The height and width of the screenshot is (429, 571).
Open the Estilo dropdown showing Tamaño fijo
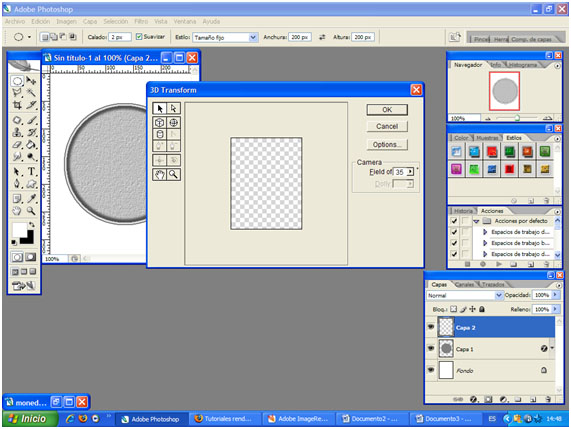[225, 37]
